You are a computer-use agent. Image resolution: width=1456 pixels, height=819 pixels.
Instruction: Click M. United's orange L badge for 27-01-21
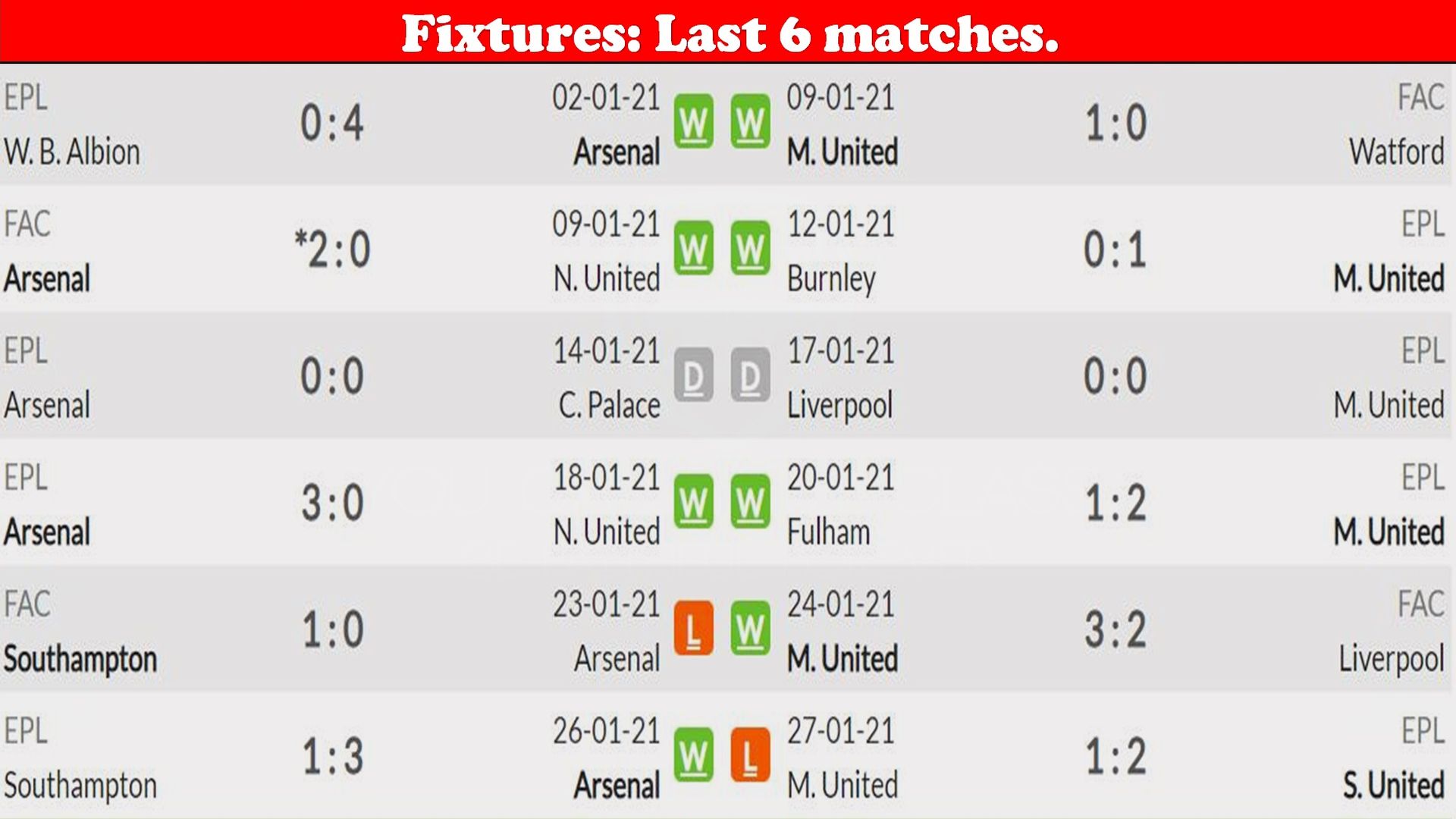click(x=750, y=755)
